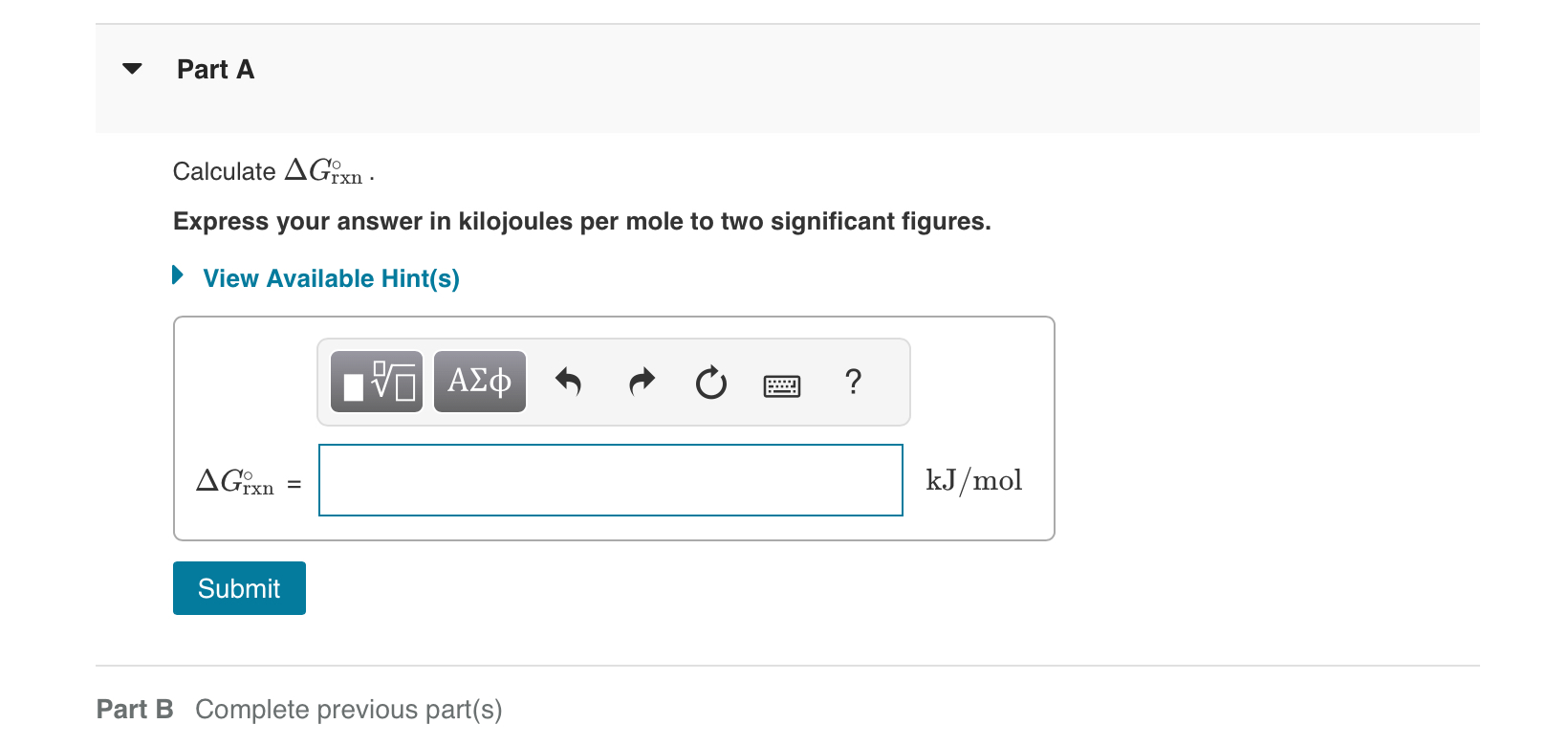
Task: Click the Submit button
Action: [239, 588]
